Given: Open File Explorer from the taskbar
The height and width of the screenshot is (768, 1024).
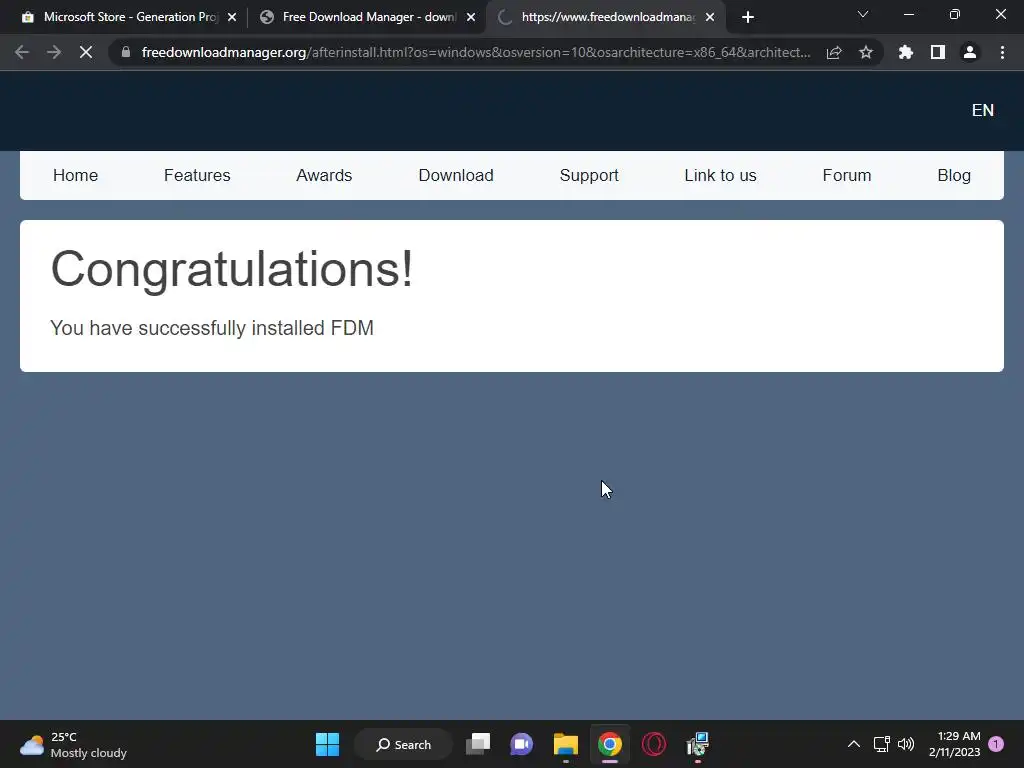Looking at the screenshot, I should (x=566, y=744).
